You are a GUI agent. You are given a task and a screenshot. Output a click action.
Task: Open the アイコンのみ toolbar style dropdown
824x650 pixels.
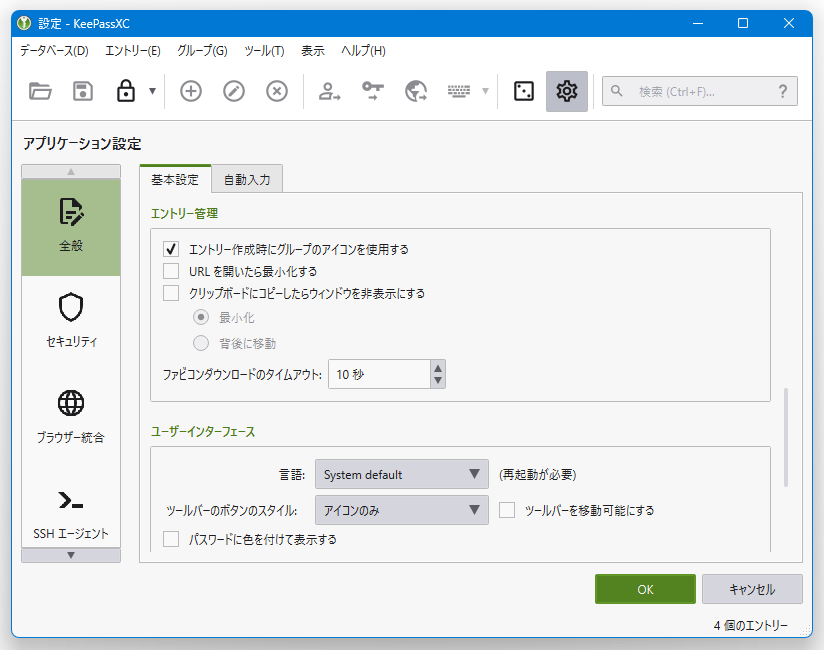click(x=402, y=510)
